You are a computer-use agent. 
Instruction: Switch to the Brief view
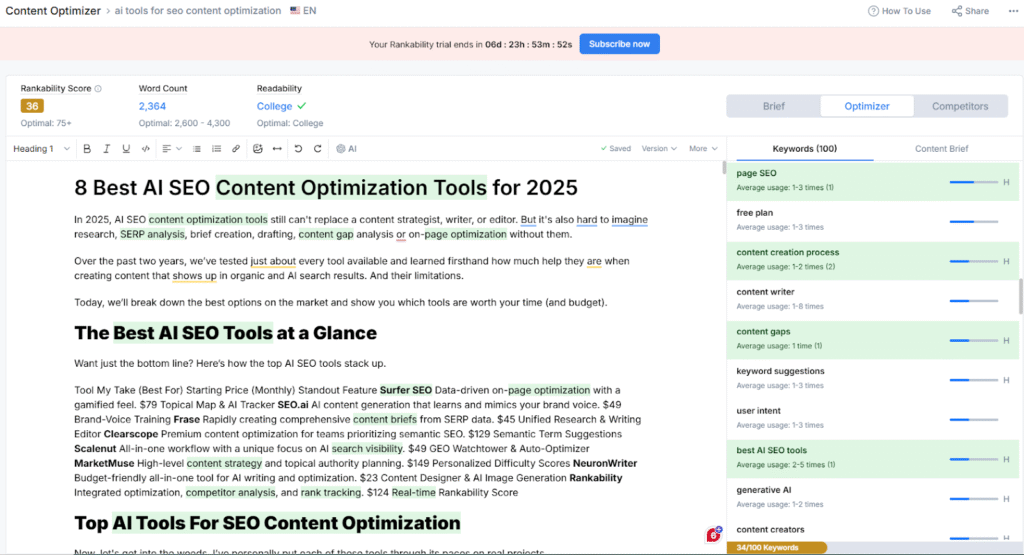773,106
